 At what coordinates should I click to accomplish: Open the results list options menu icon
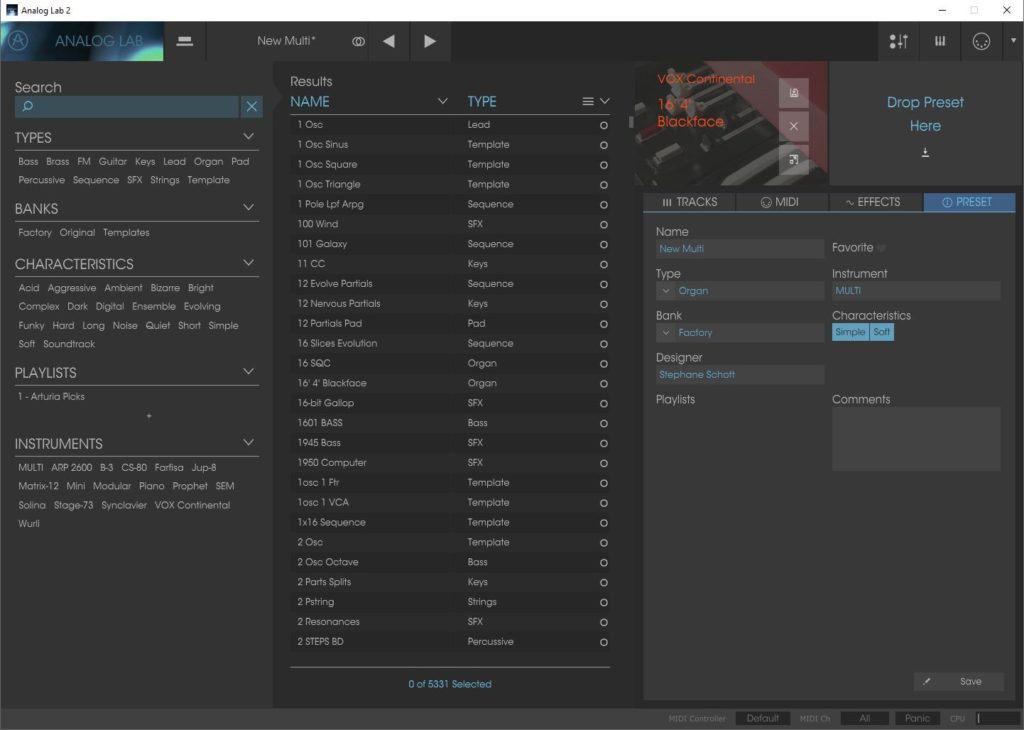(588, 101)
